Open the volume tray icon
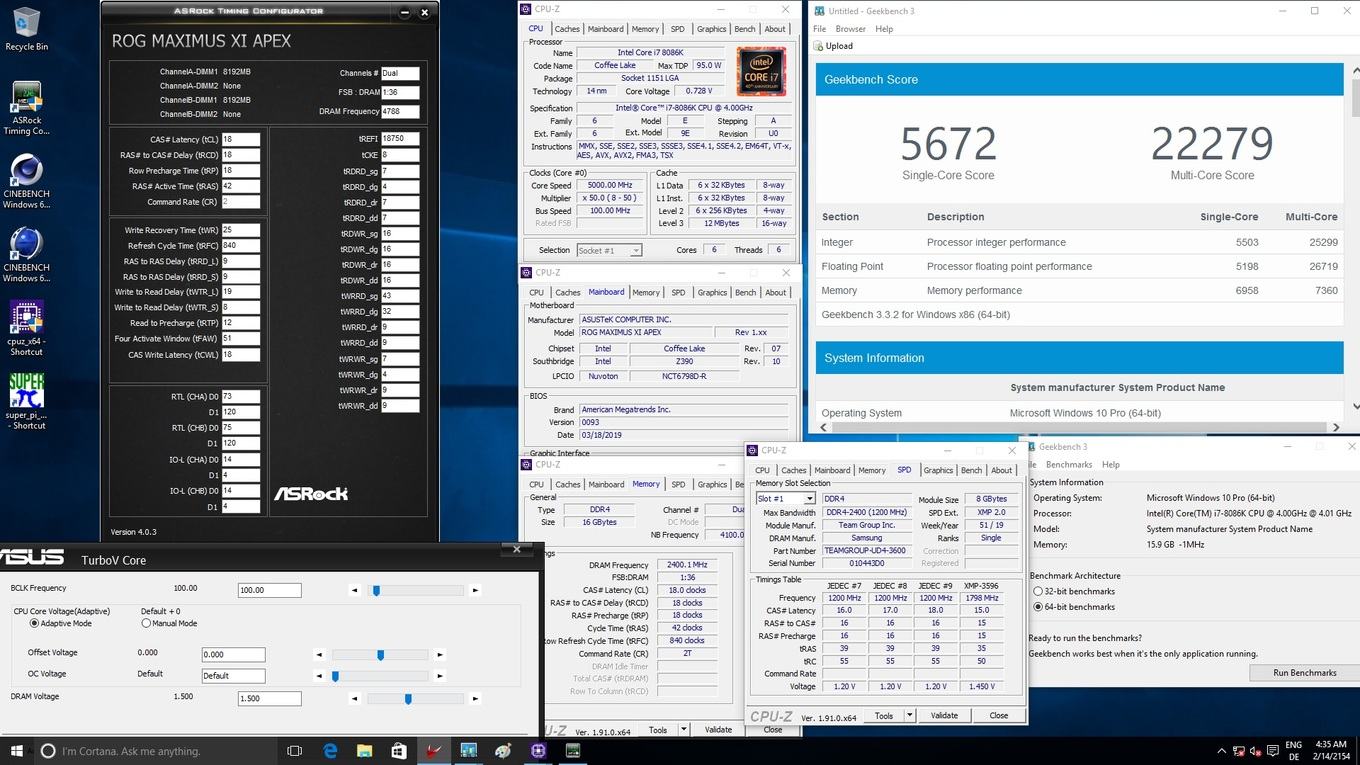 (1258, 751)
